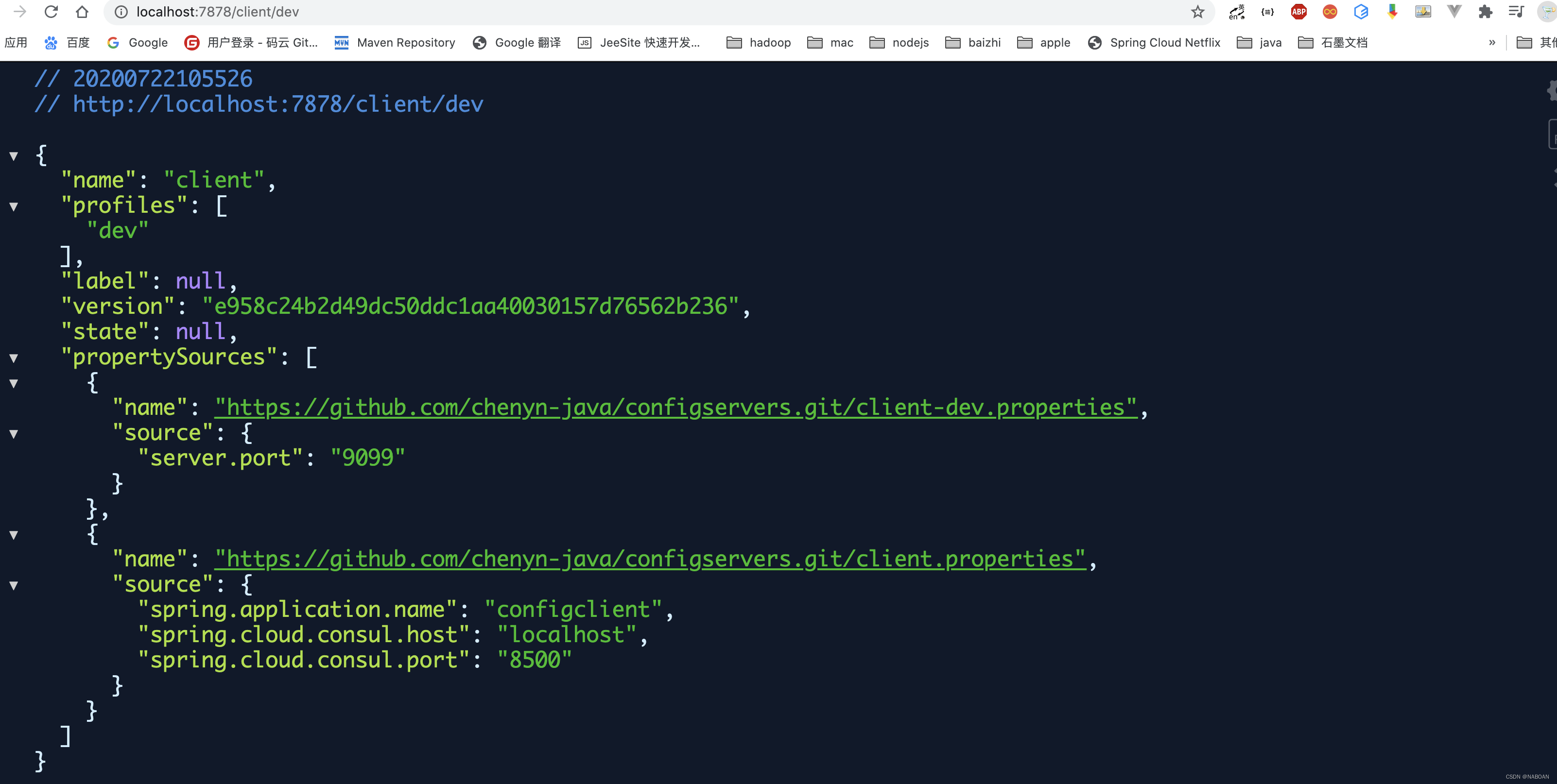The width and height of the screenshot is (1557, 784).
Task: View site information icon in address bar
Action: 121,12
